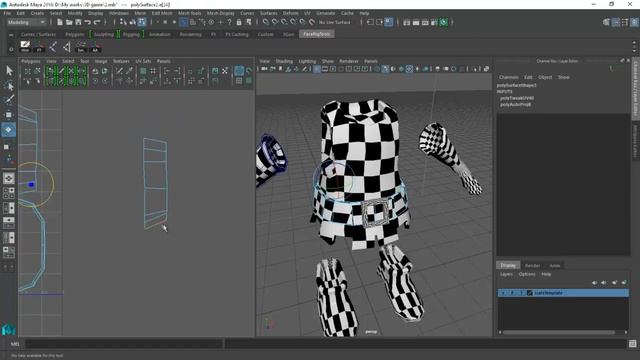
Task: Select the polyAutoProj8 input node
Action: click(516, 104)
